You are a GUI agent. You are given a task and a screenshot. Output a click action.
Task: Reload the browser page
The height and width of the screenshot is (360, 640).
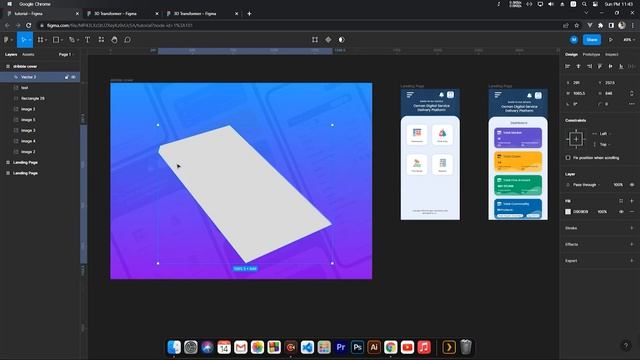(29, 25)
